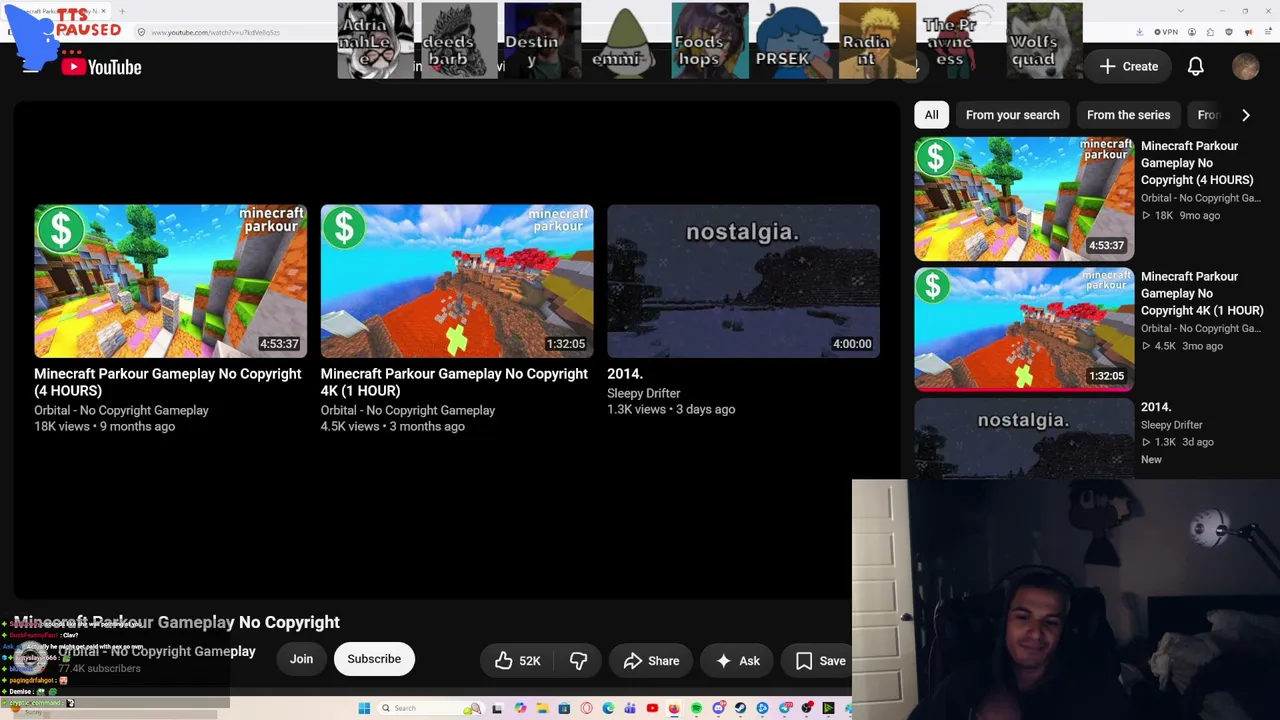
Task: Click the '18K views • 9 months ago' text
Action: (x=104, y=427)
